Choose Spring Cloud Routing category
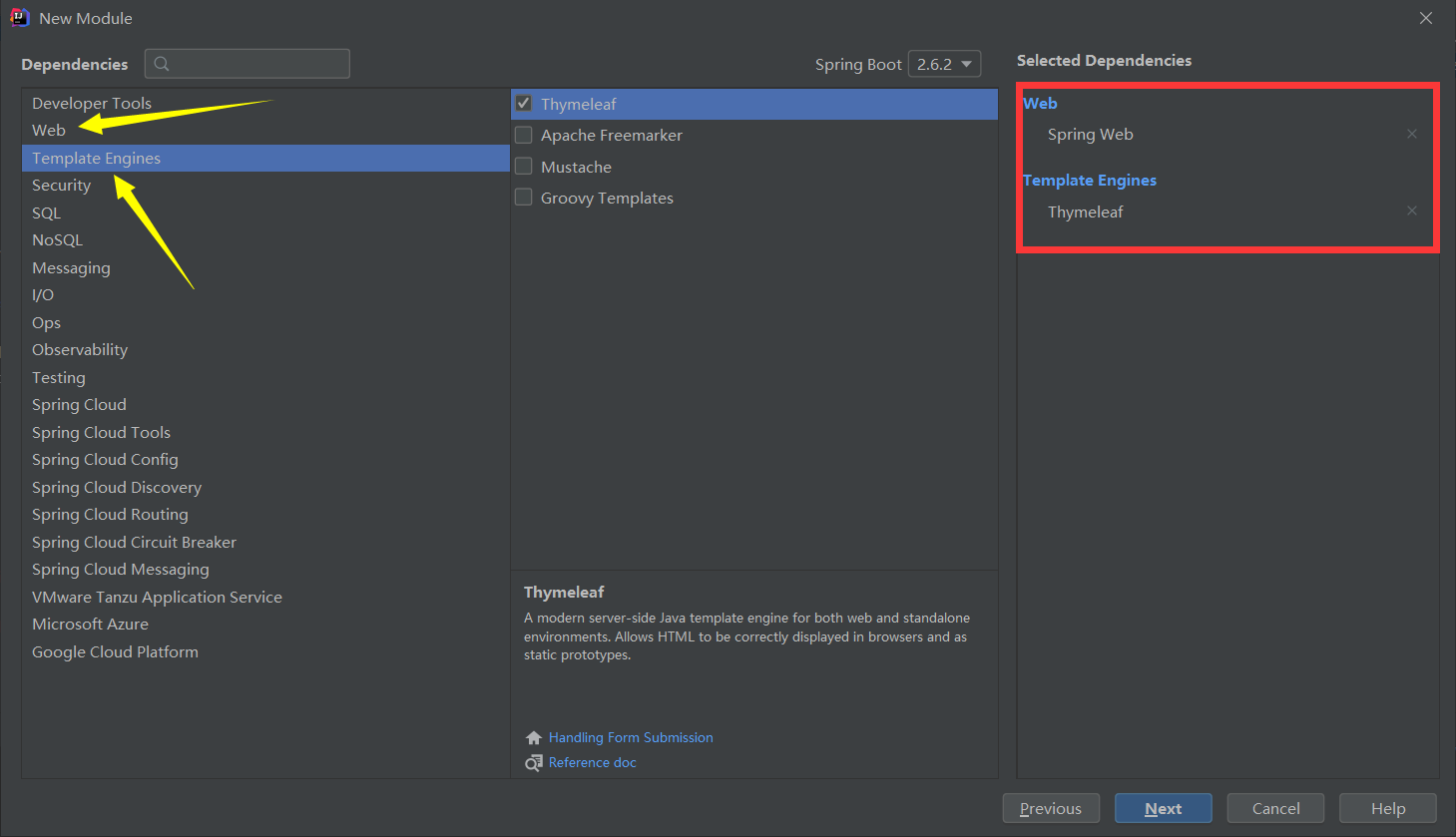The image size is (1456, 837). 265,515
